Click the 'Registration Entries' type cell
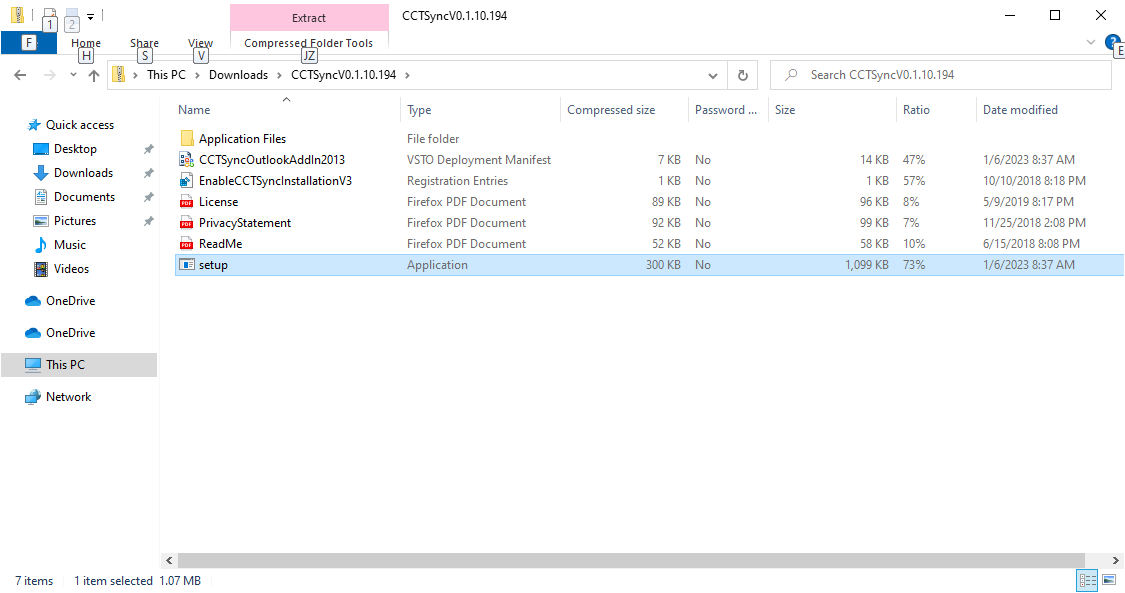Image resolution: width=1125 pixels, height=593 pixels. tap(457, 181)
